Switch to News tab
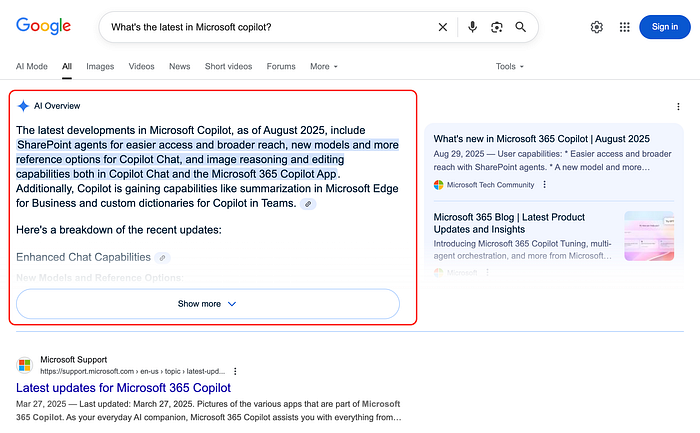The image size is (700, 433). 179,67
